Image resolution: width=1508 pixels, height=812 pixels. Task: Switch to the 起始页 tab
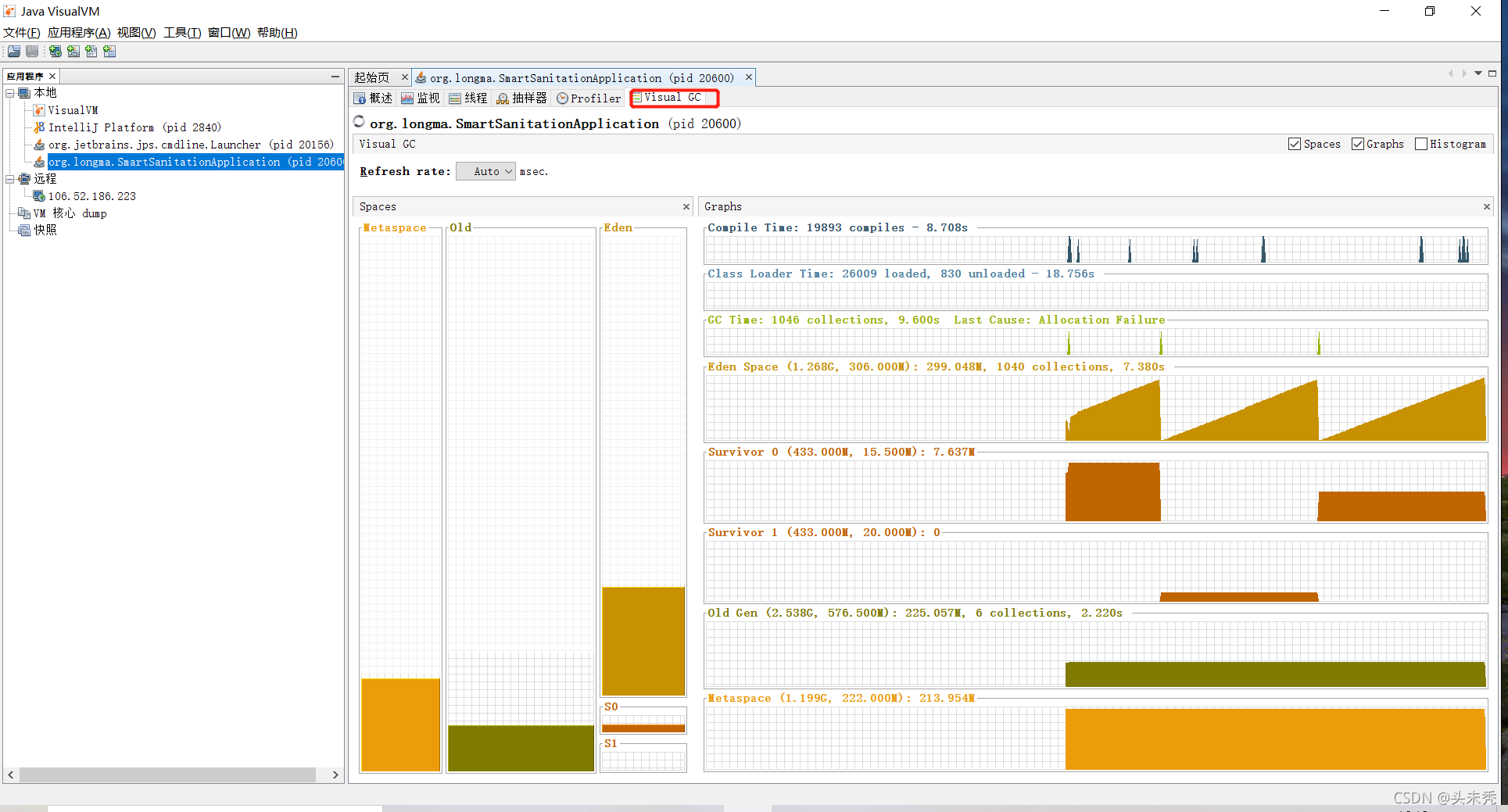[x=371, y=77]
